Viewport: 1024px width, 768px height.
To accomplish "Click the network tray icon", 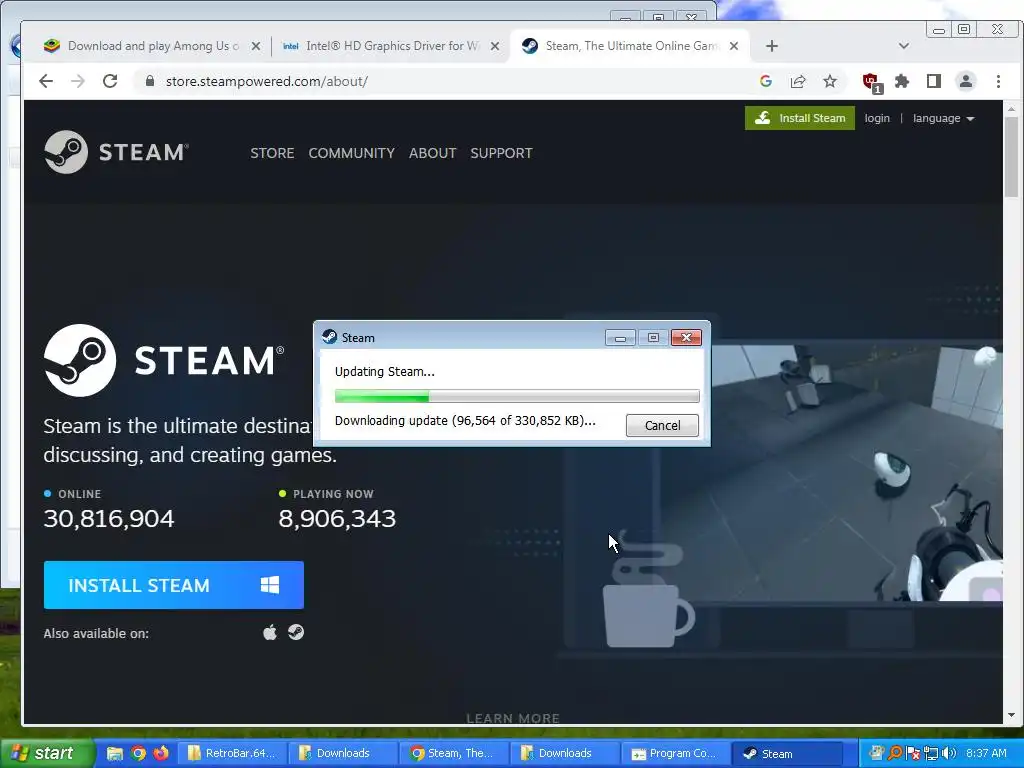I will click(931, 753).
